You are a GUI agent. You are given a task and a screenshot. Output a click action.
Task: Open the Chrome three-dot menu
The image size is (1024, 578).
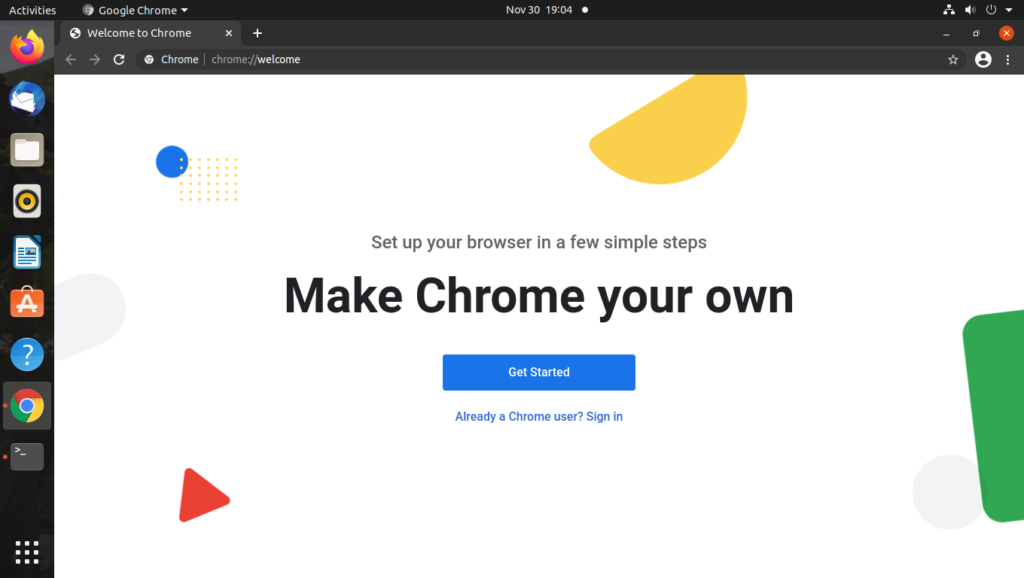pos(1007,60)
